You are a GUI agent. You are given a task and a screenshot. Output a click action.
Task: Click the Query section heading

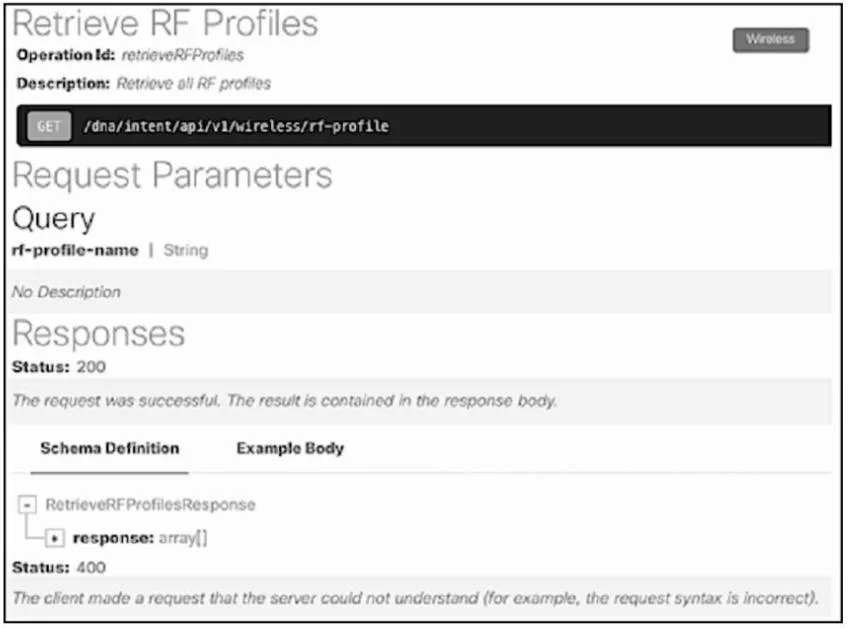click(54, 220)
